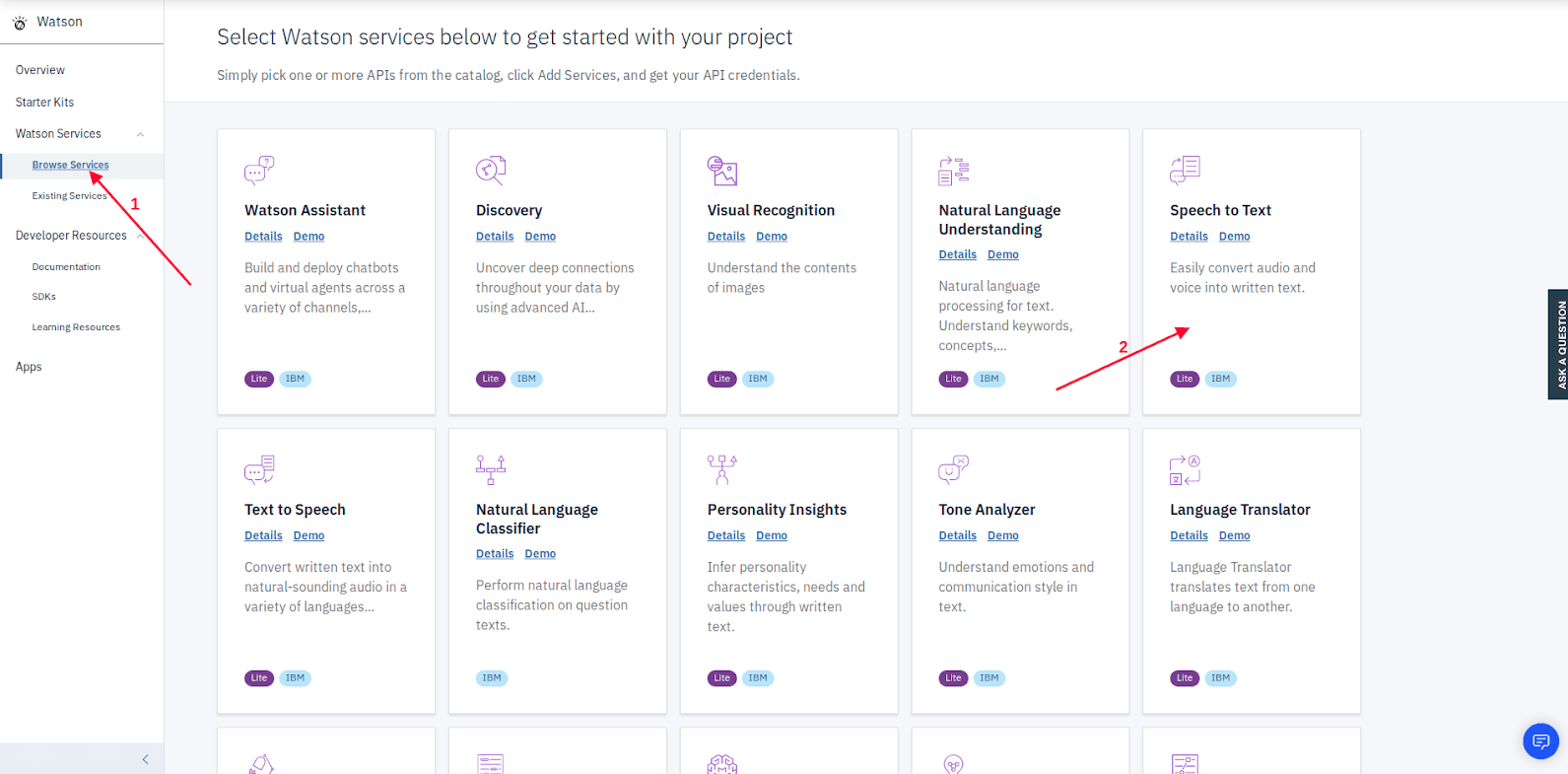Open Starter Kits in sidebar
This screenshot has height=774, width=1568.
44,103
